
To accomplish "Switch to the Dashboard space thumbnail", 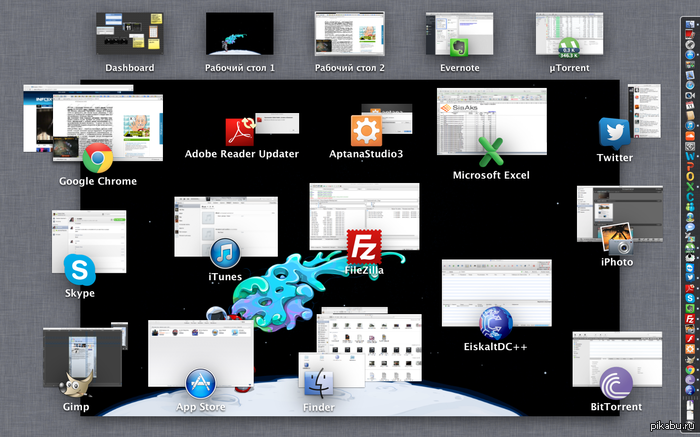I will coord(130,36).
